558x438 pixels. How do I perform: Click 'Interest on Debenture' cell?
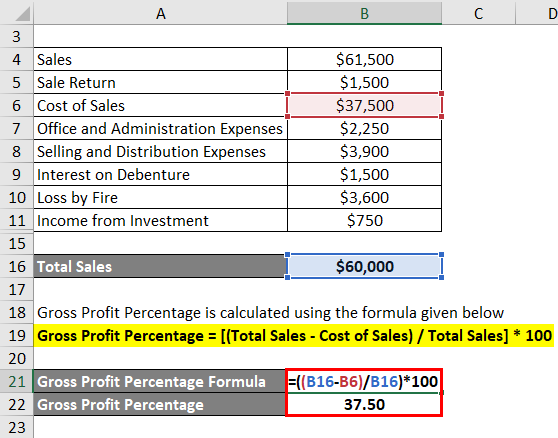(160, 175)
